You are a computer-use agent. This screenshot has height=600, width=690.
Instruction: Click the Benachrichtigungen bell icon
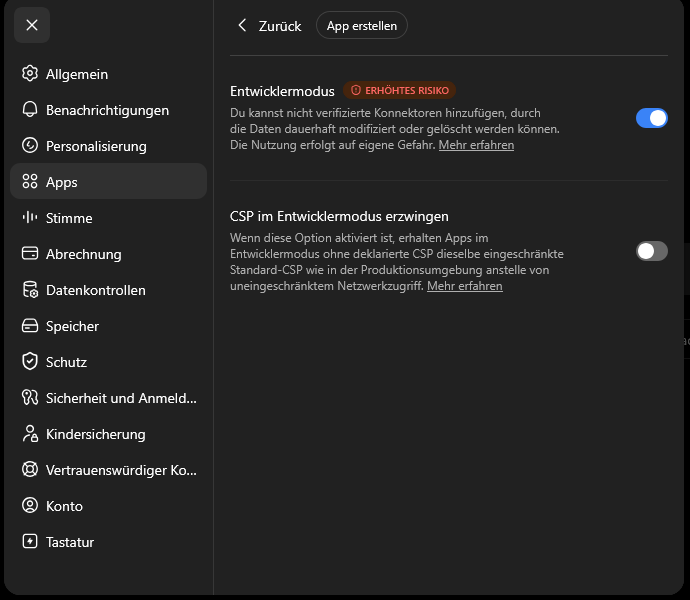[30, 110]
